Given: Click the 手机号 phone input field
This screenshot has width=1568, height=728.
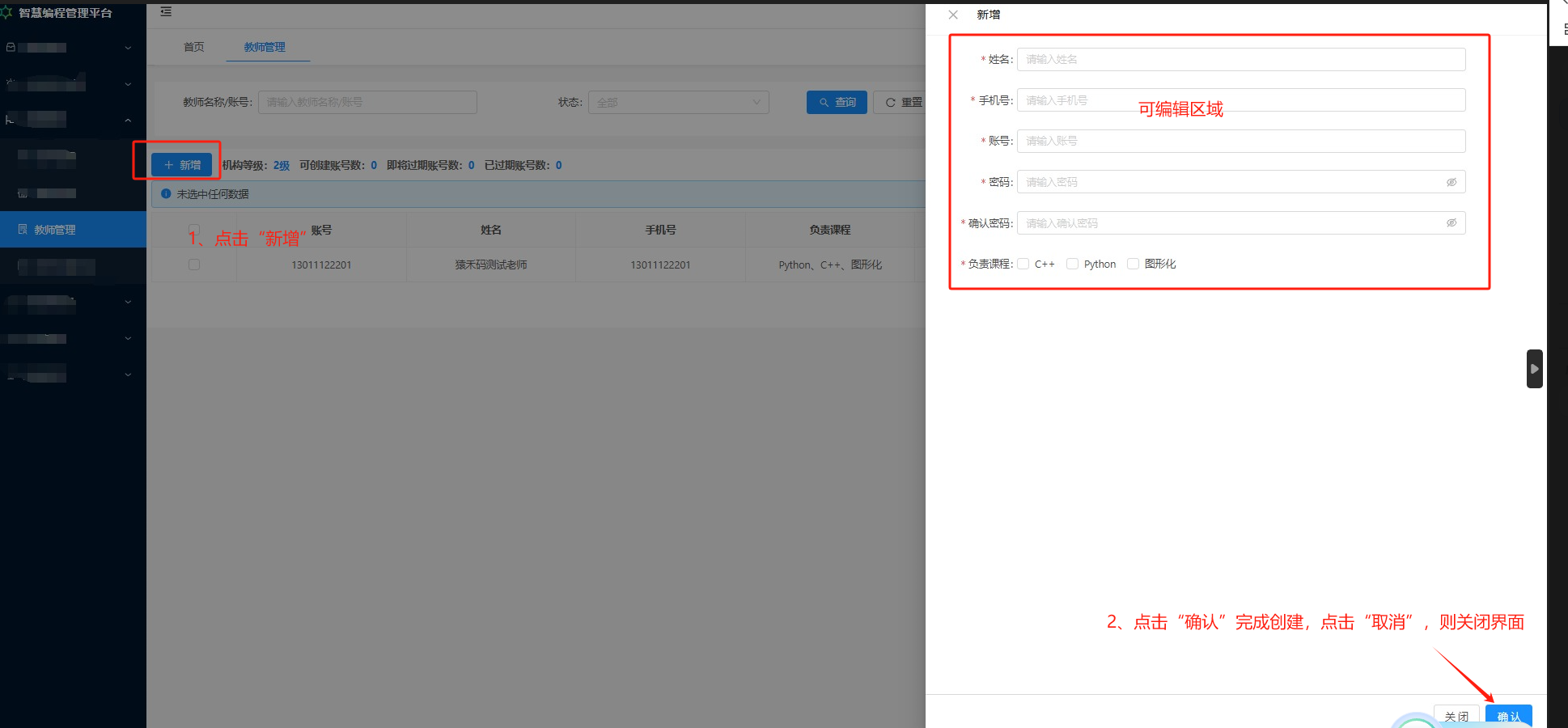Looking at the screenshot, I should click(x=1240, y=100).
